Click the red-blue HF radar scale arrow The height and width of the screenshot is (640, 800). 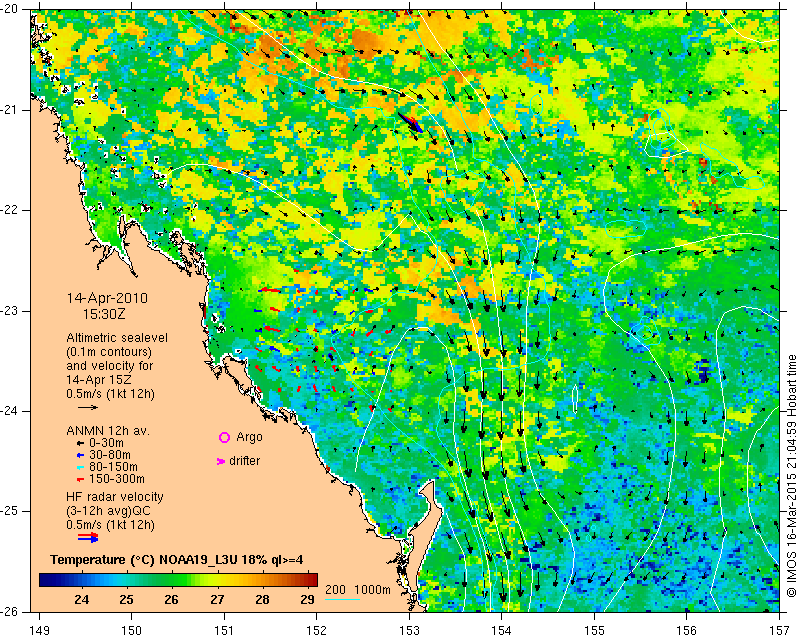coord(88,537)
